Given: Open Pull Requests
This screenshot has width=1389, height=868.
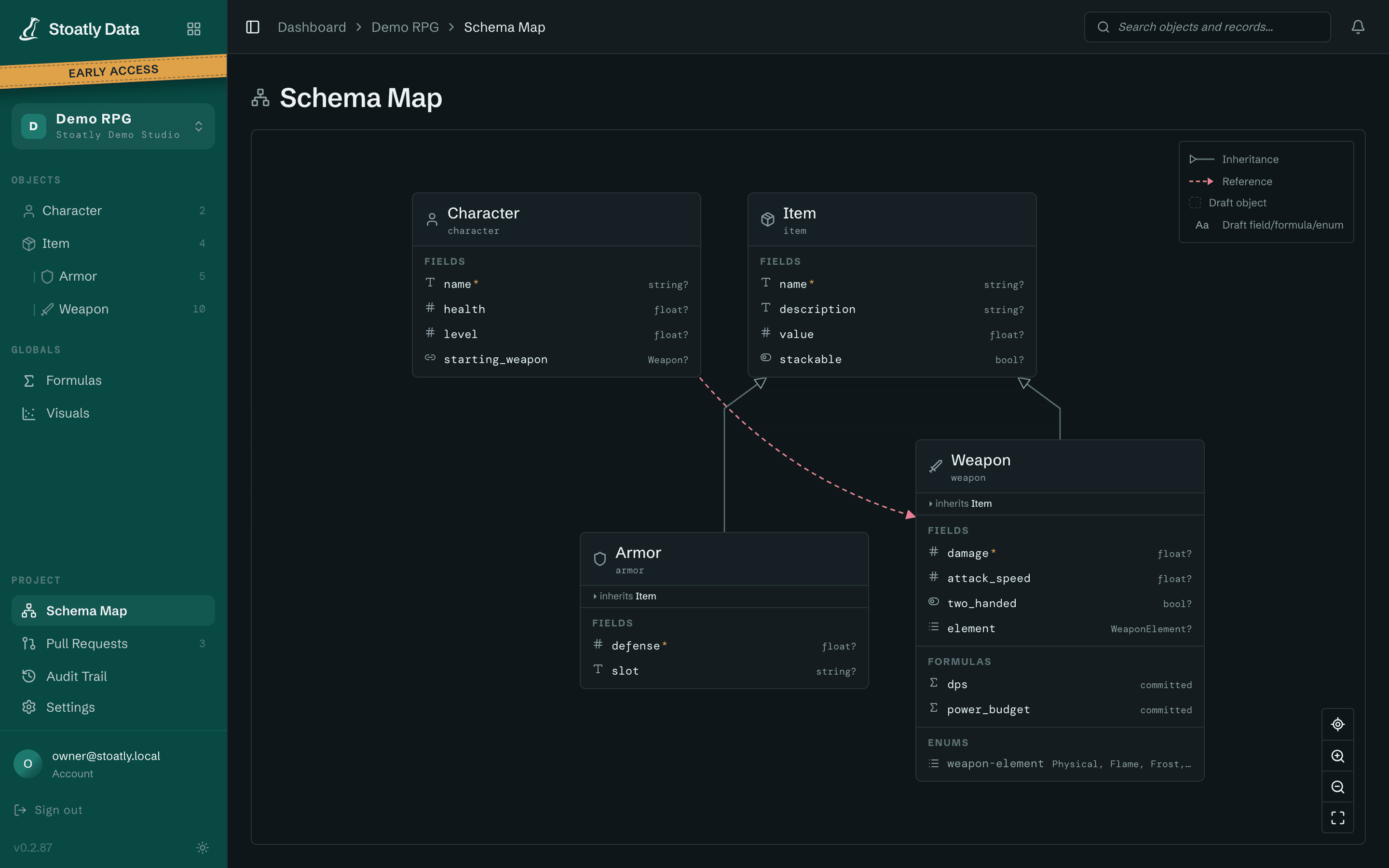Looking at the screenshot, I should (113, 644).
